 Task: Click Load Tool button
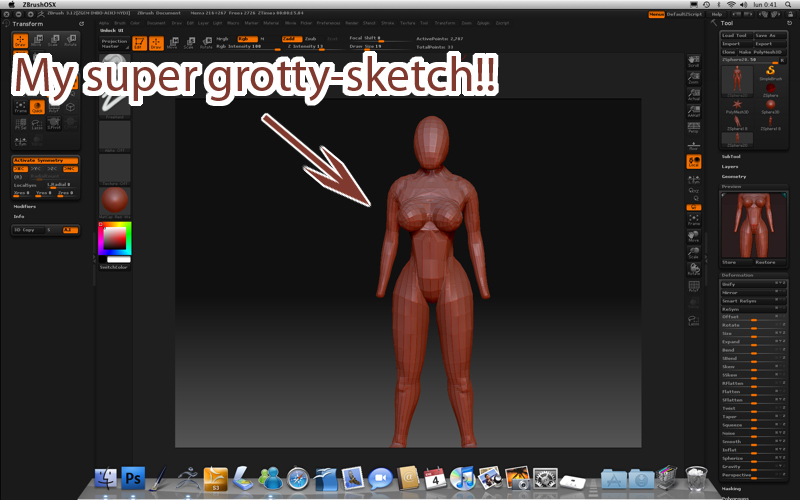click(x=736, y=35)
